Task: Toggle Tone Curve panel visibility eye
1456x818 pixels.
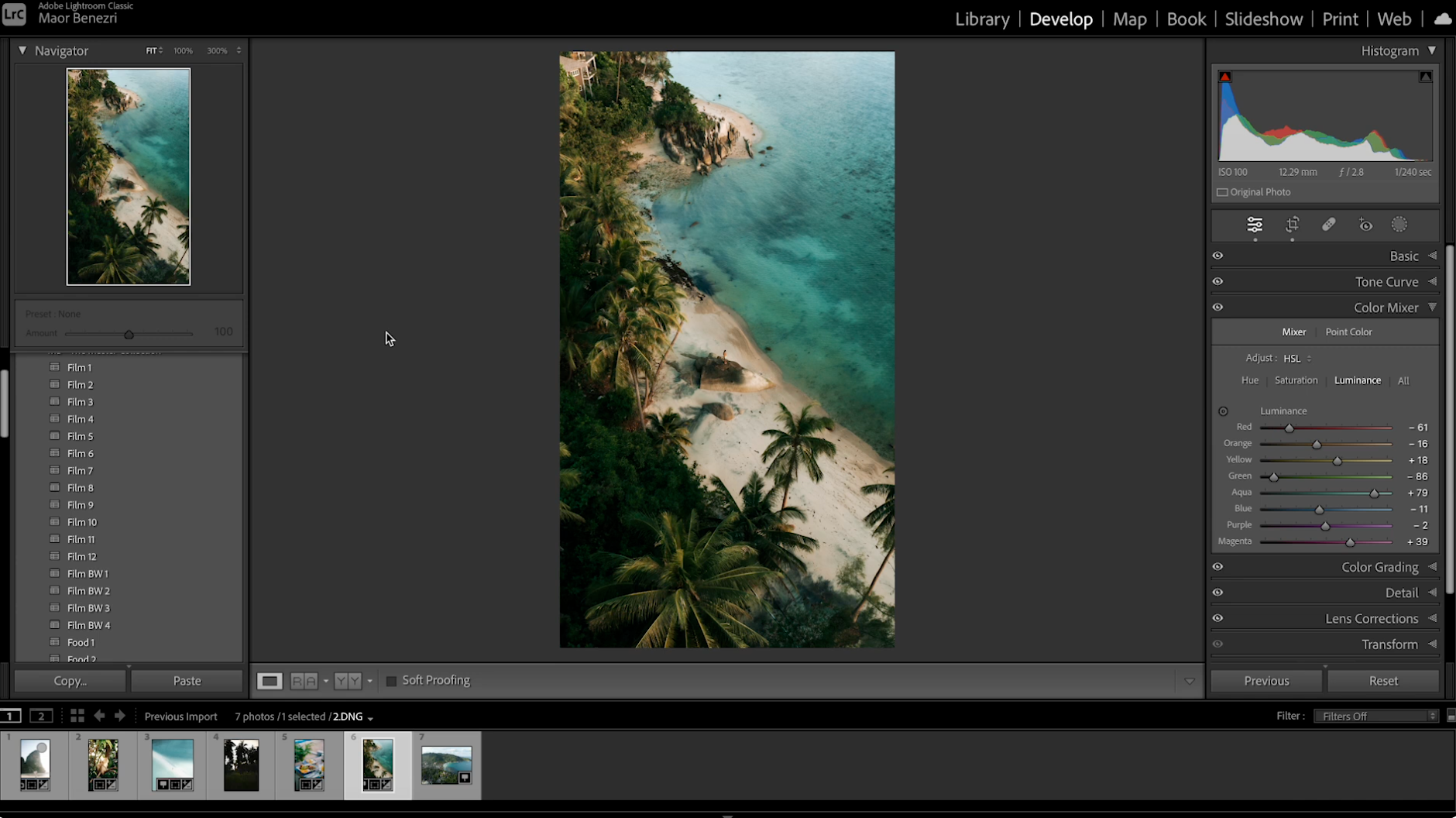Action: point(1217,281)
